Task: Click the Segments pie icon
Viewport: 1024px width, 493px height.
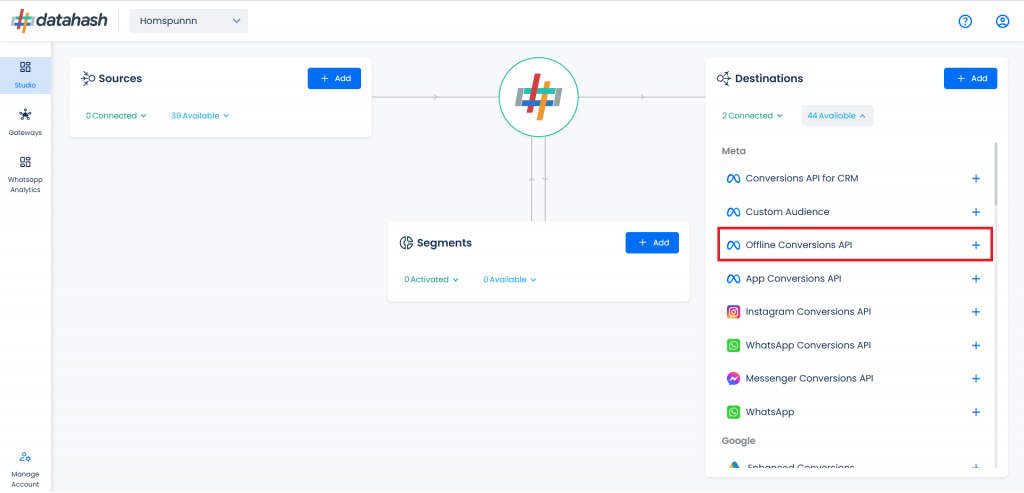Action: click(x=406, y=243)
